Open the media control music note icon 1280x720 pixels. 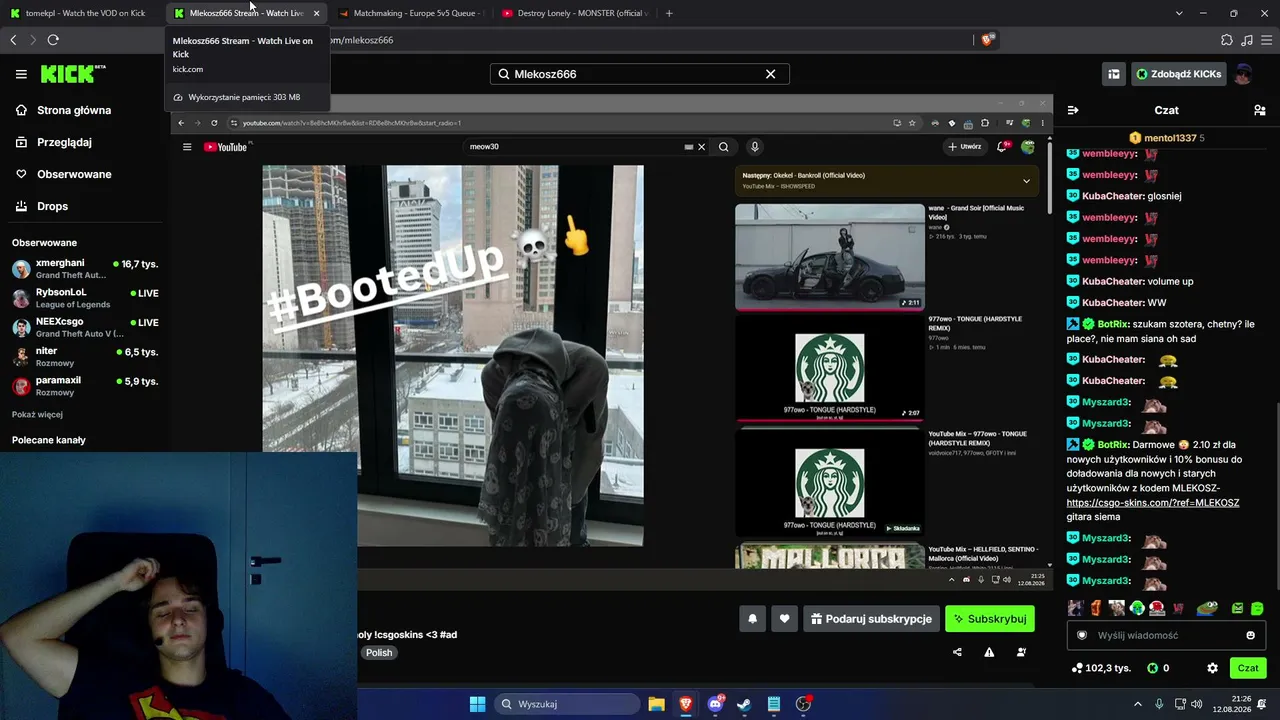(x=1246, y=40)
